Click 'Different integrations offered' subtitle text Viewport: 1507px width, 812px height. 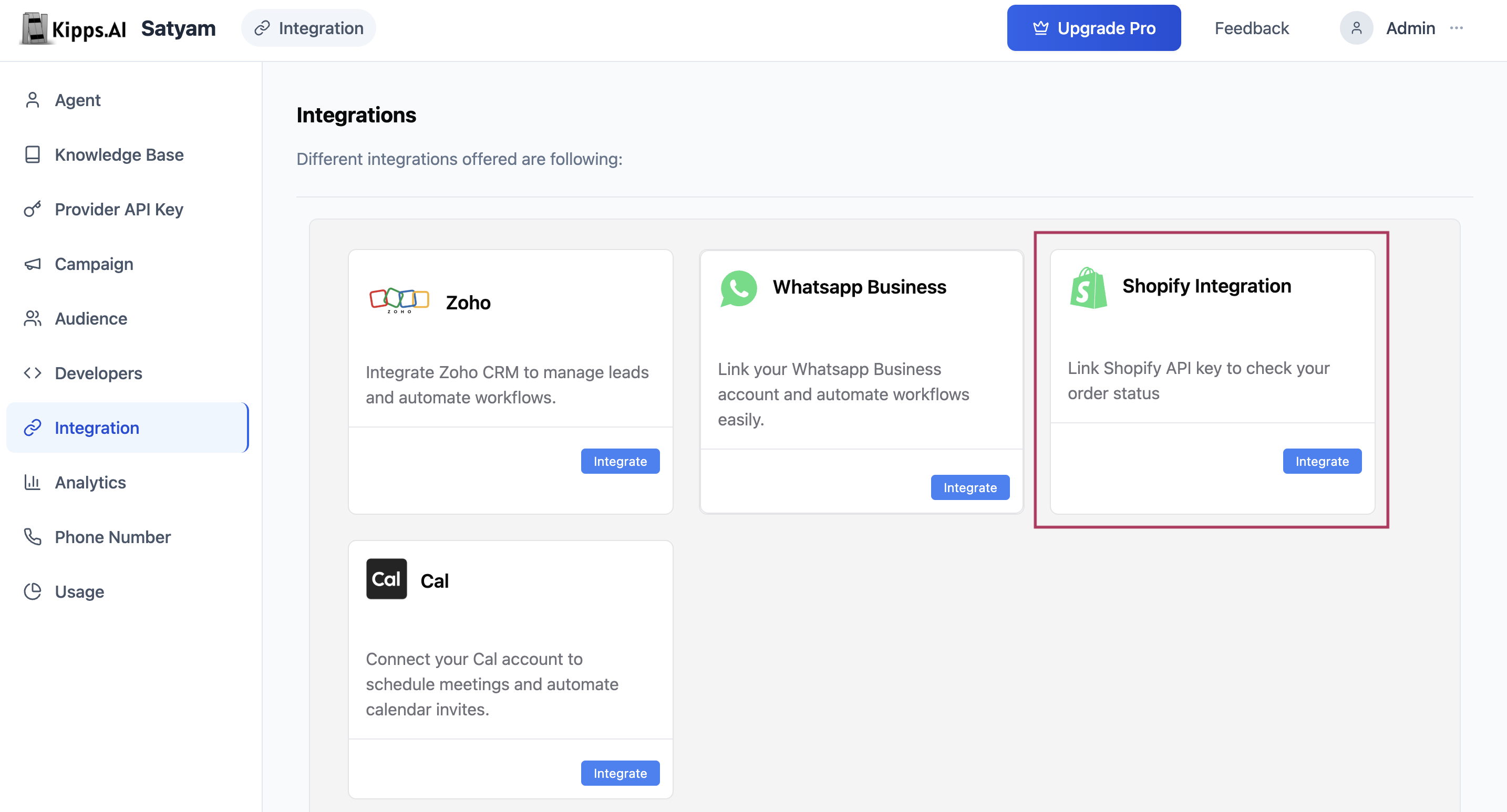(x=459, y=159)
